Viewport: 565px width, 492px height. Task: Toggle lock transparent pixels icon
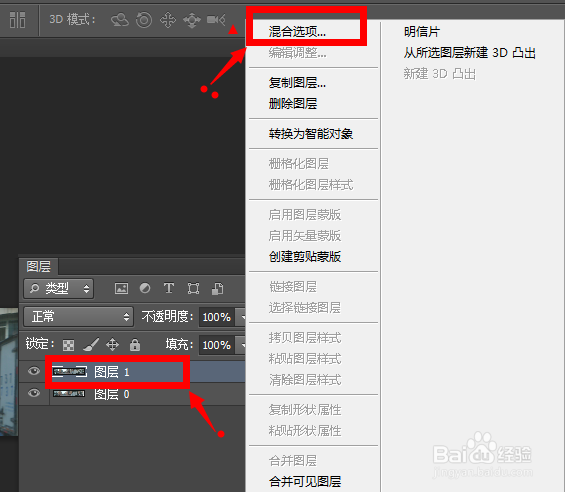click(68, 345)
